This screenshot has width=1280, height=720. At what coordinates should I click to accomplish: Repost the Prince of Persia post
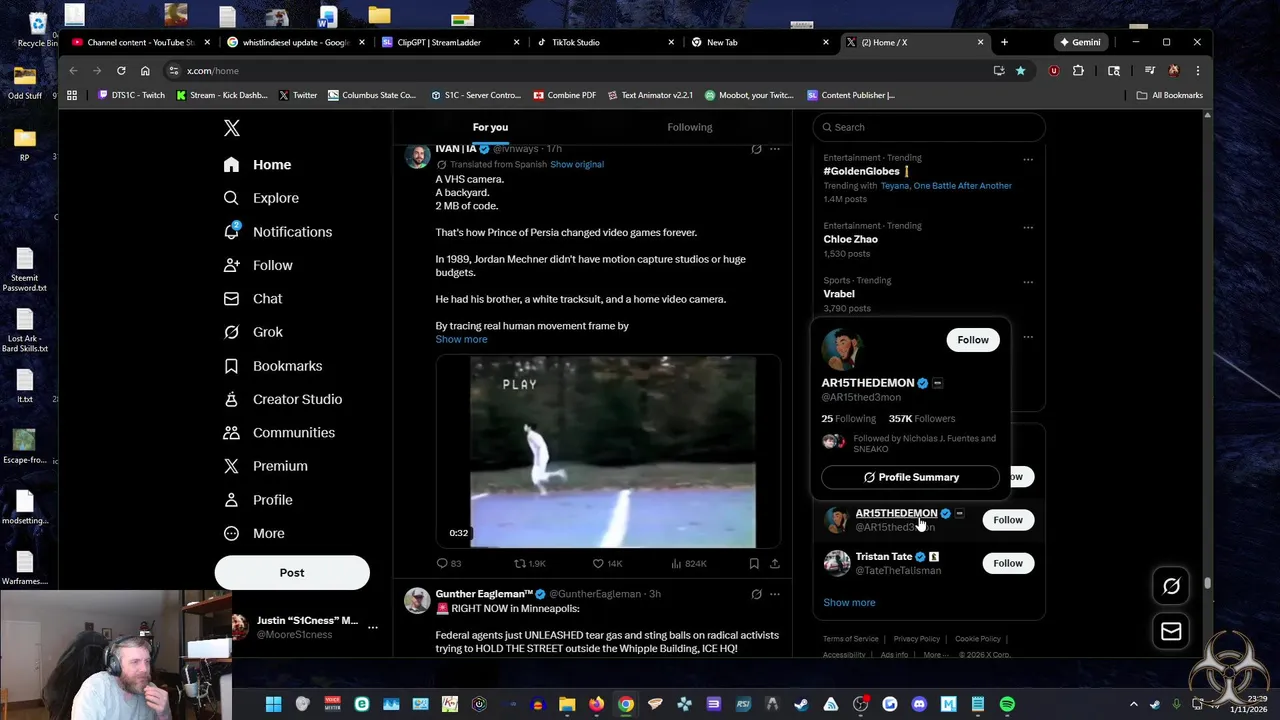[520, 563]
